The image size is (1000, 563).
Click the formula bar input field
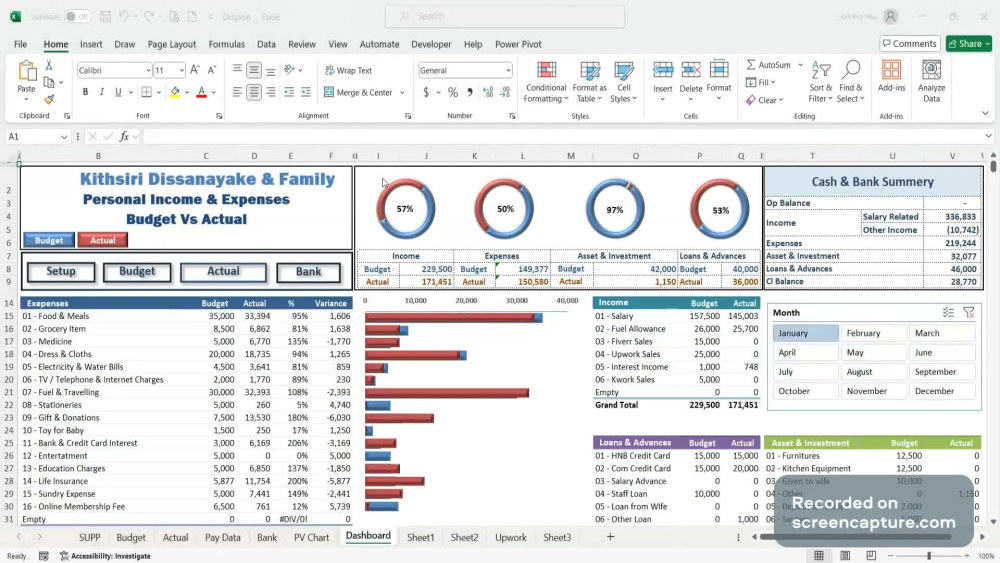[564, 136]
